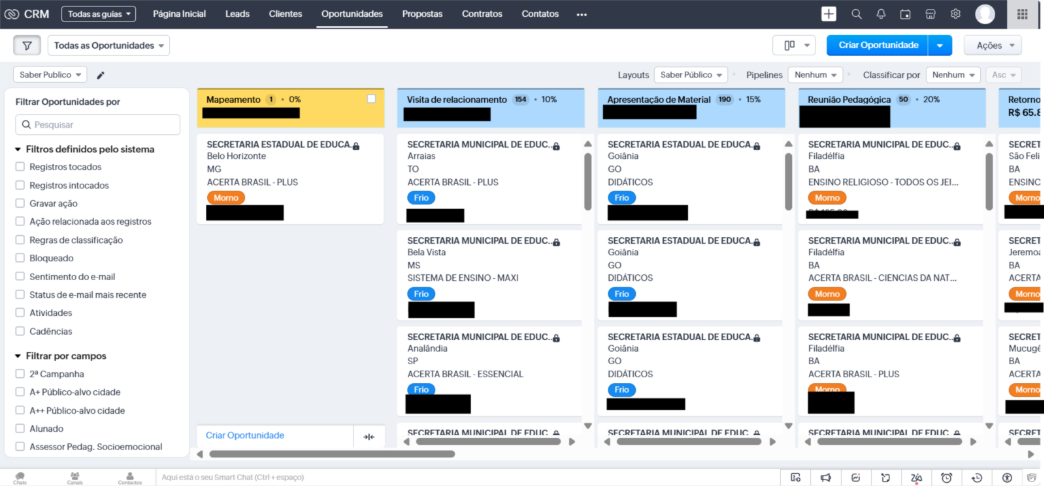Enable the Bloqueado filter checkbox
The image size is (1044, 486).
[x=20, y=258]
